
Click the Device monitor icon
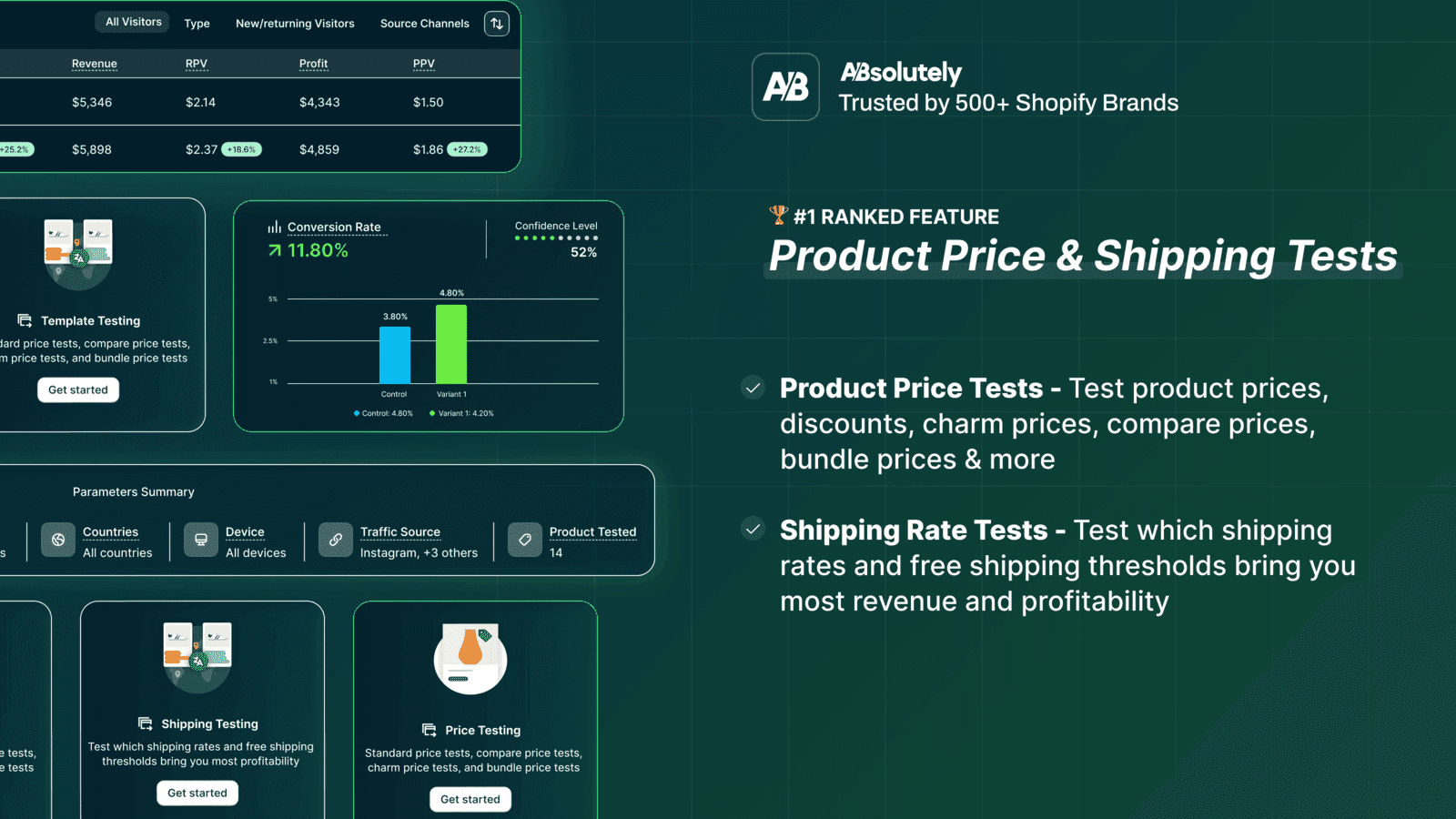pos(201,540)
